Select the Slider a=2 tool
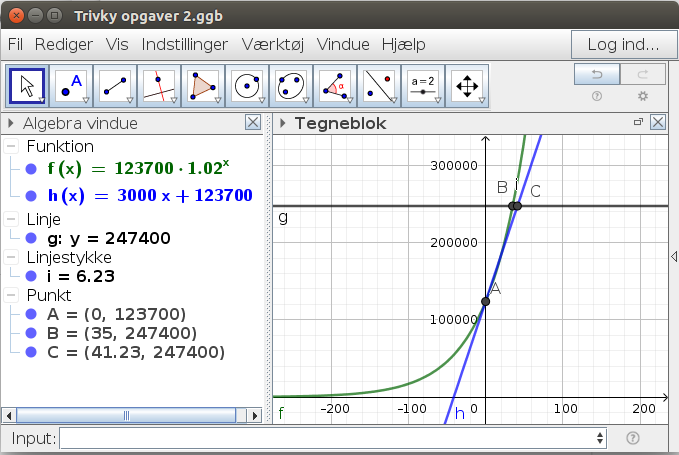679x455 pixels. tap(423, 86)
